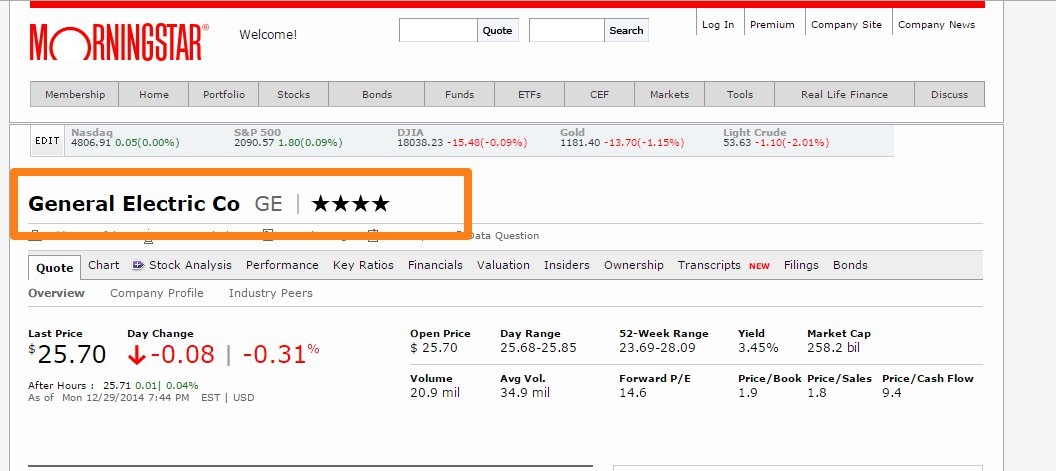The height and width of the screenshot is (471, 1056).
Task: Open the Funds menu
Action: coord(459,94)
